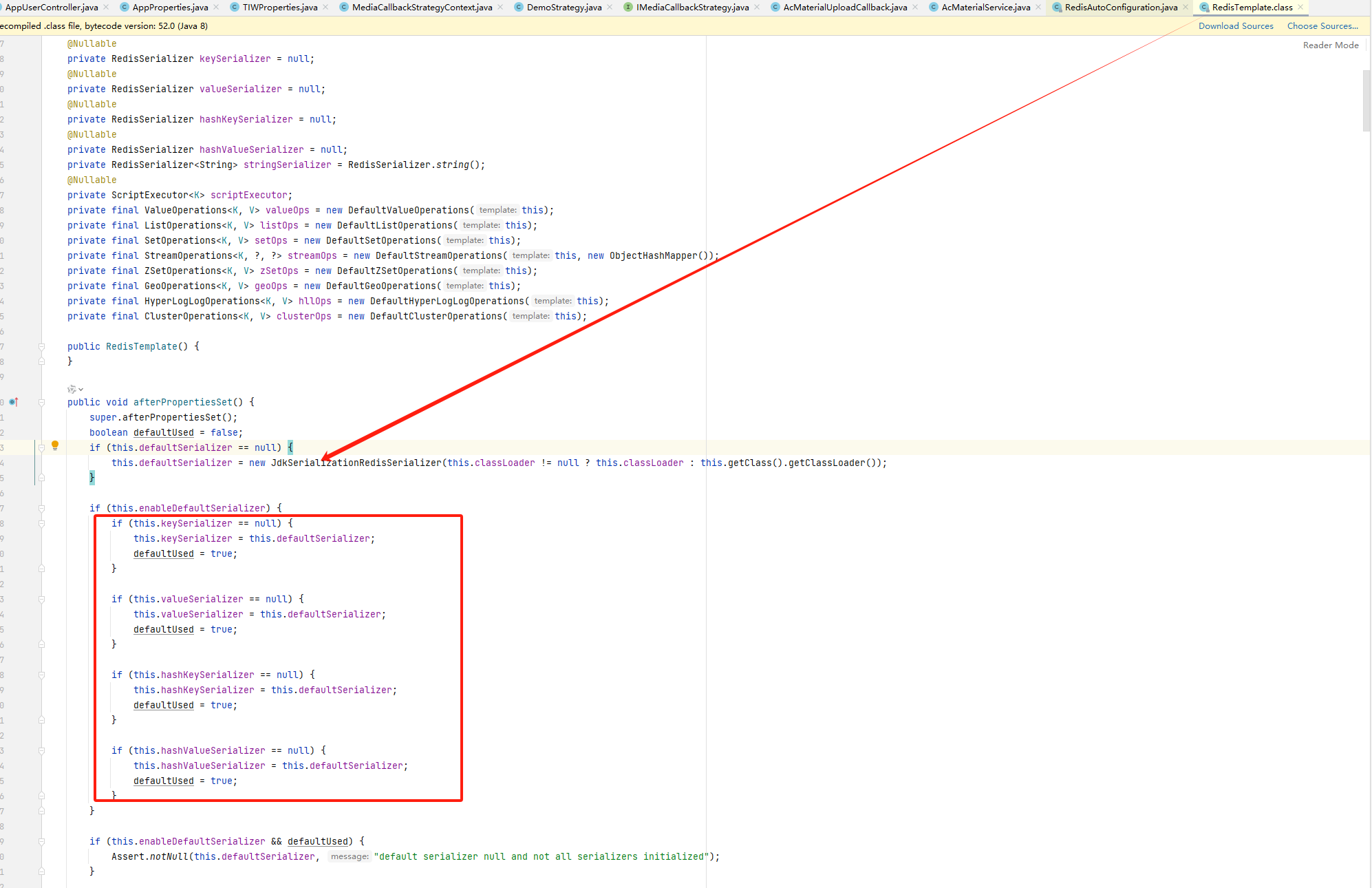Click the Choose Sources link
Screen dimensions: 1372x888
pyautogui.click(x=1322, y=26)
